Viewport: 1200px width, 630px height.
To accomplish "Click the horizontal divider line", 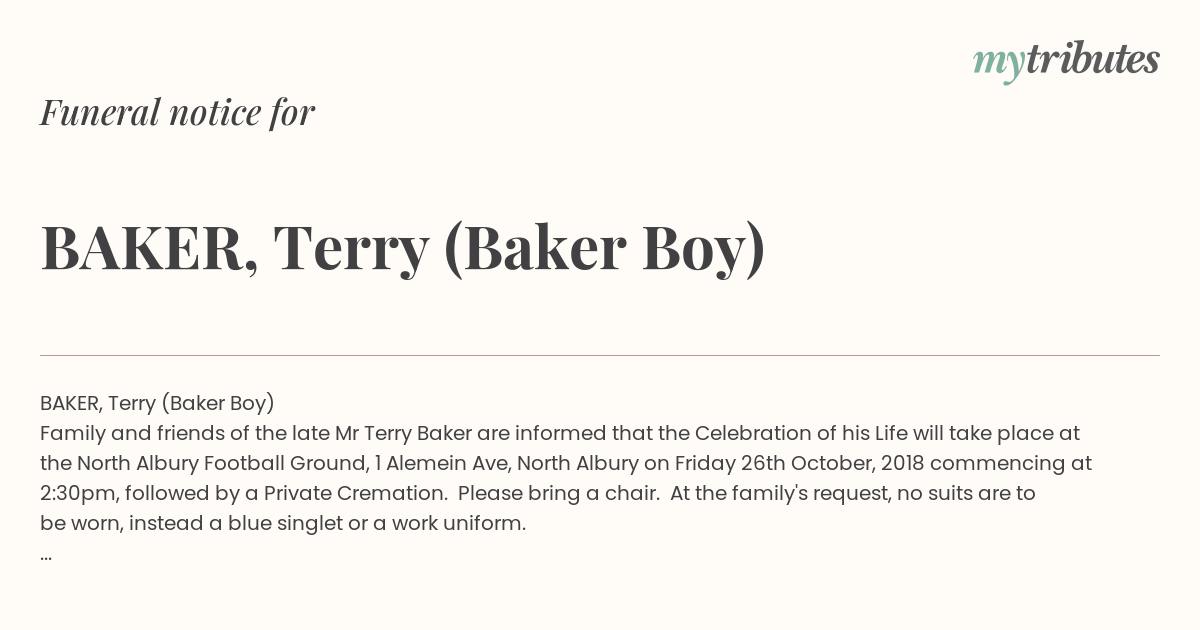I will (x=600, y=355).
